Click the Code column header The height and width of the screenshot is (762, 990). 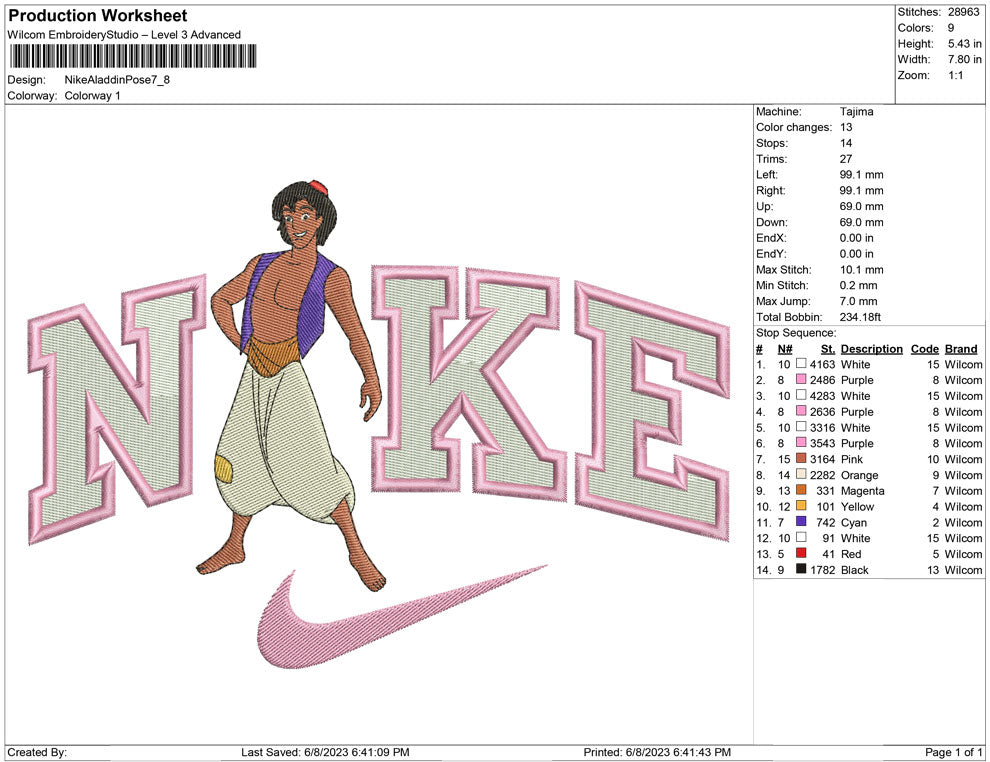pyautogui.click(x=924, y=349)
